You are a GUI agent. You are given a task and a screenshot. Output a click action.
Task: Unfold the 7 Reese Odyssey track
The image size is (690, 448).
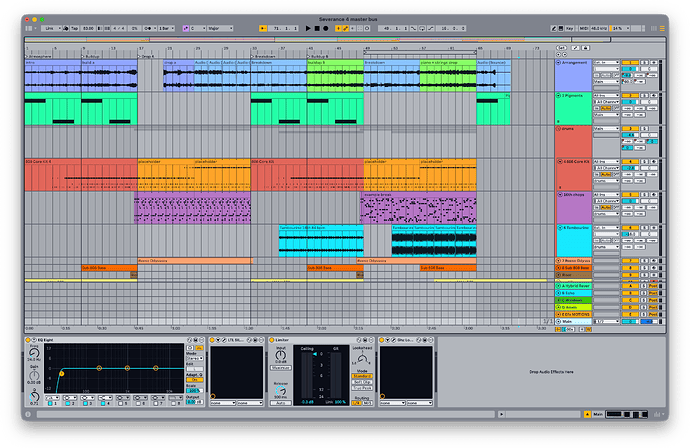coord(558,261)
